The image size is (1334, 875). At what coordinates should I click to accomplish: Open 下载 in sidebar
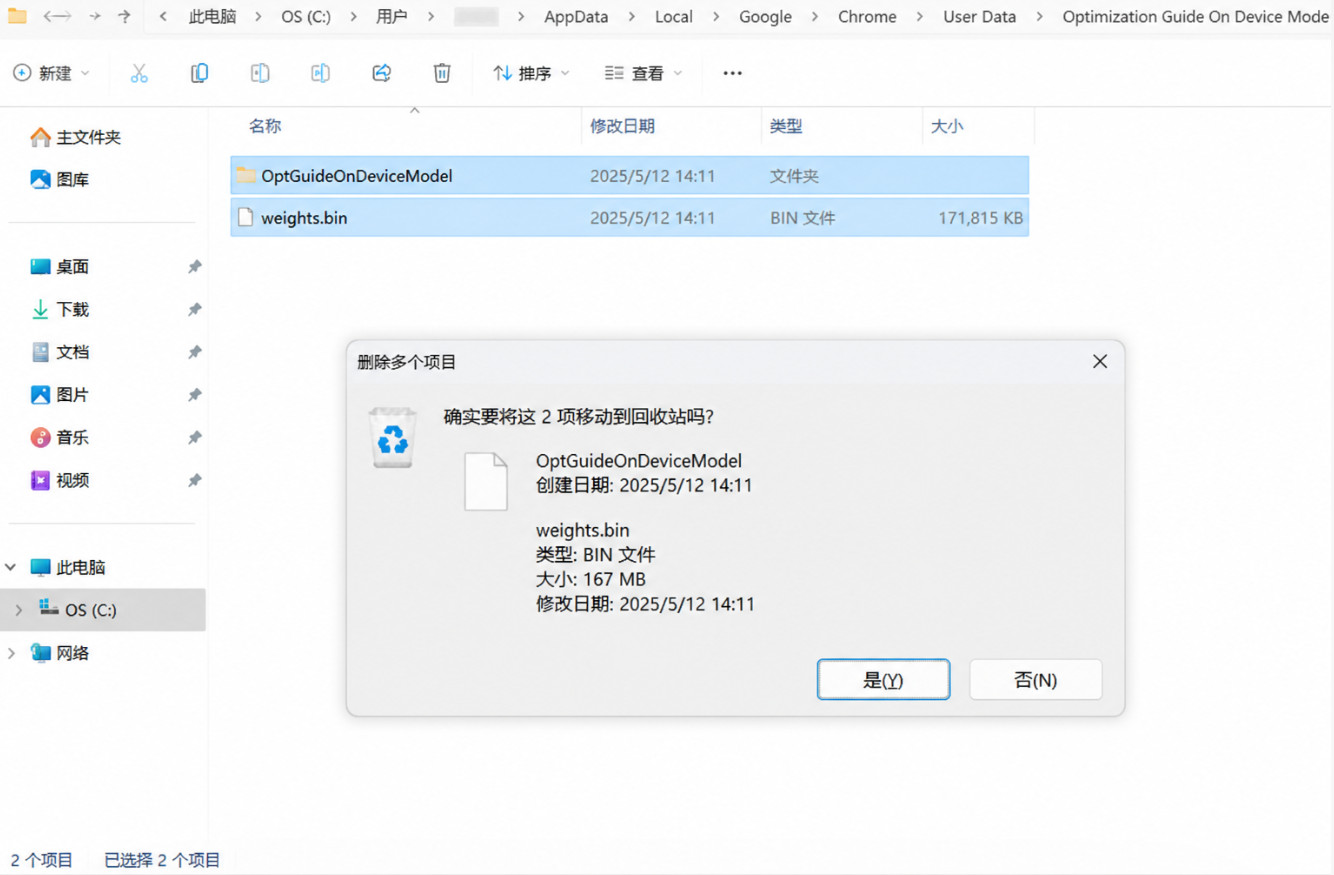click(59, 310)
